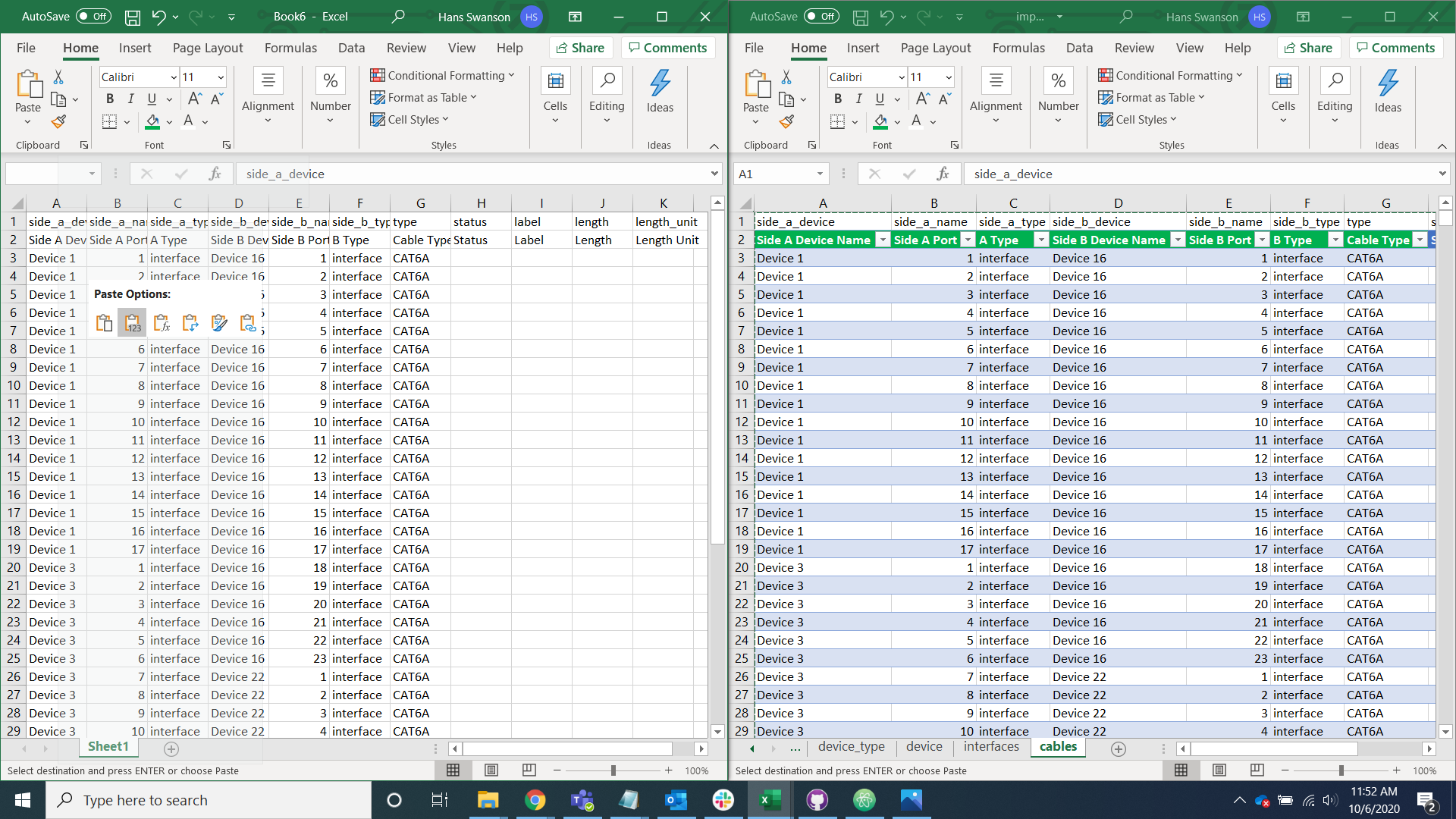Switch to Page Layout view in Book6 status bar
The width and height of the screenshot is (1456, 819).
pyautogui.click(x=491, y=770)
